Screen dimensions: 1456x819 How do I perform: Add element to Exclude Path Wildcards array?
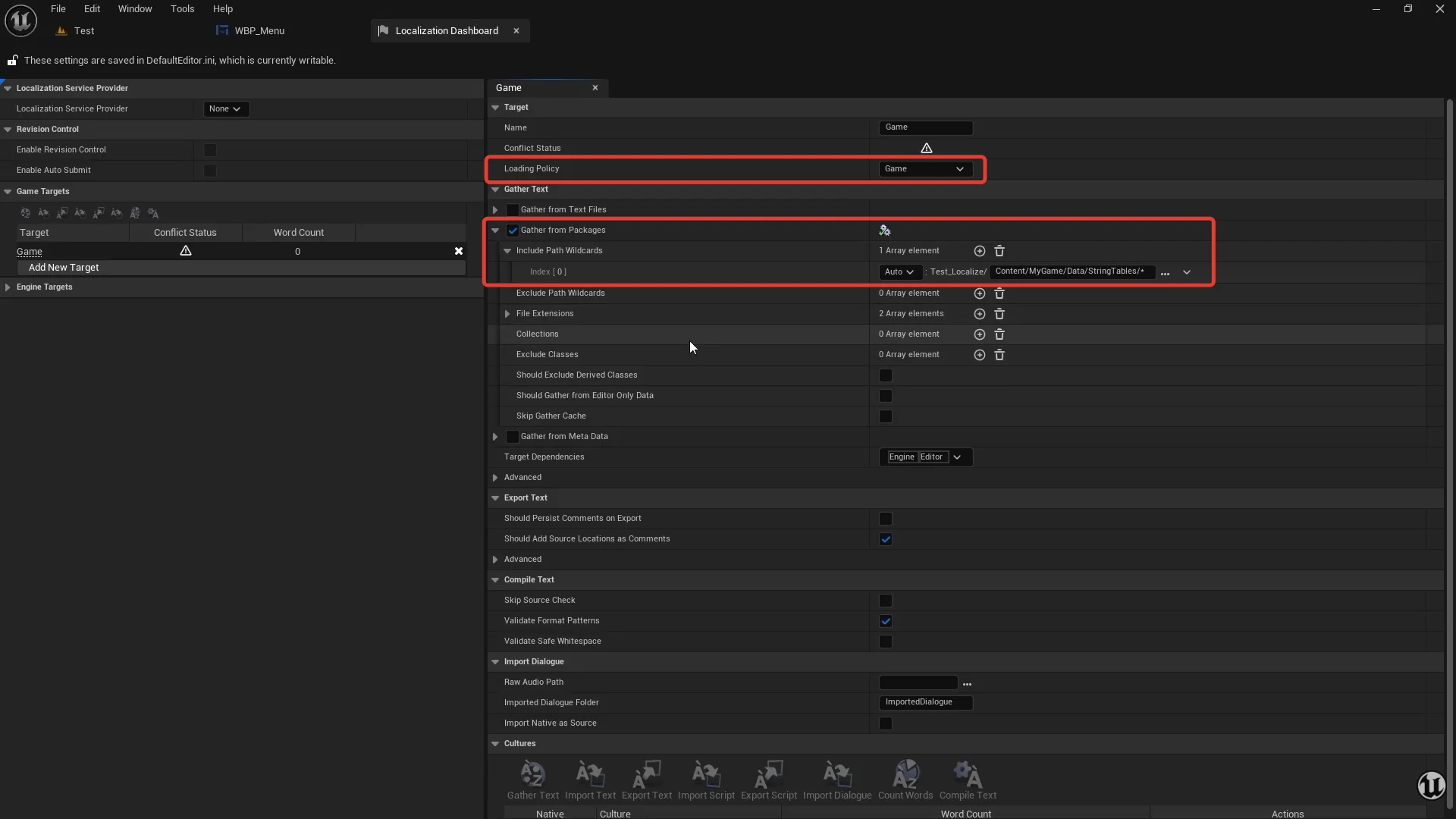[980, 293]
